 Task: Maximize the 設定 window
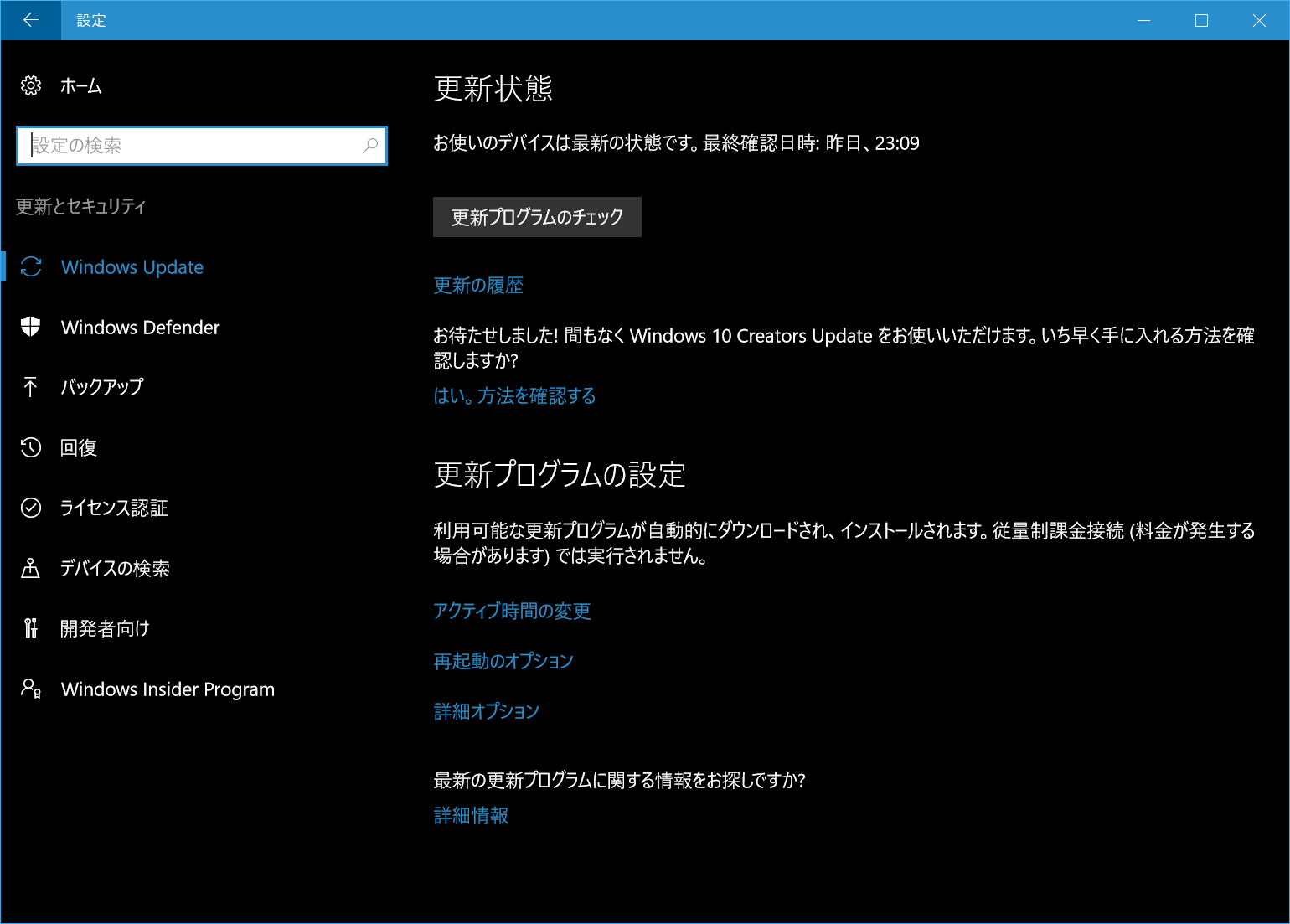1201,20
